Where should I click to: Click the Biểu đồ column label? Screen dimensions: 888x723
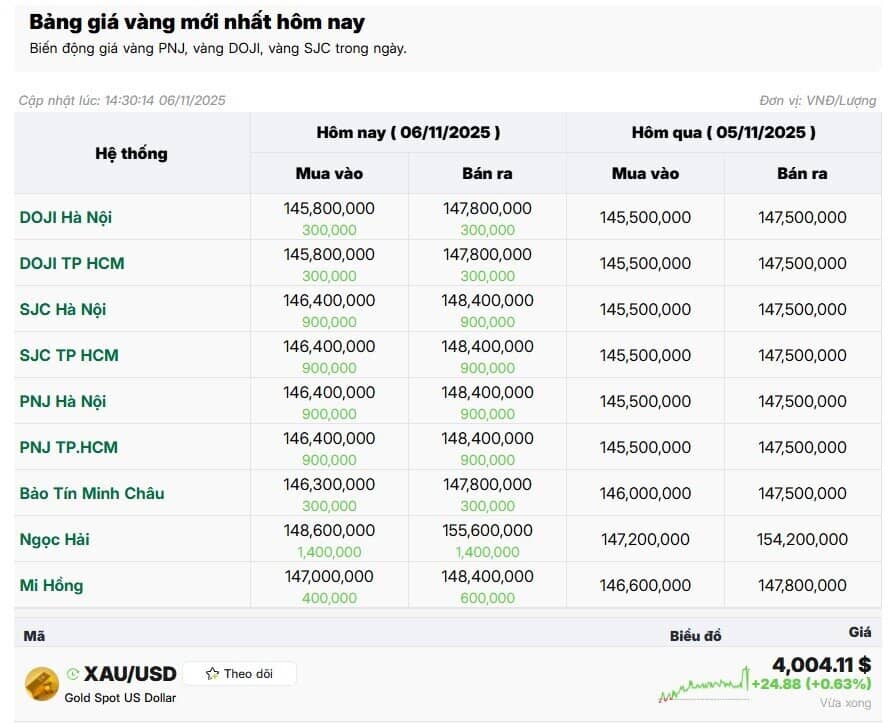tap(695, 636)
